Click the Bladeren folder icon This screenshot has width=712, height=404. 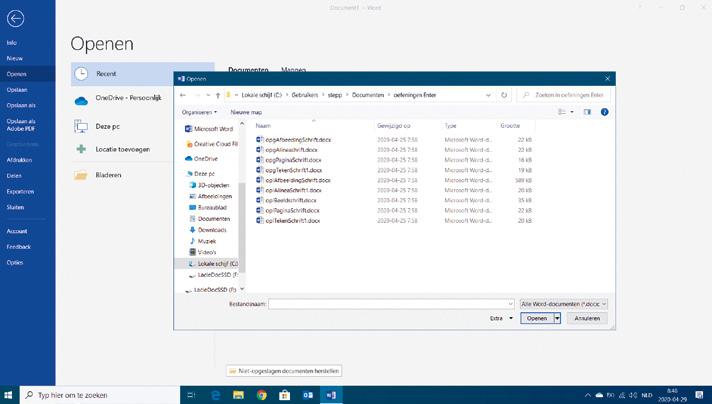pyautogui.click(x=81, y=175)
